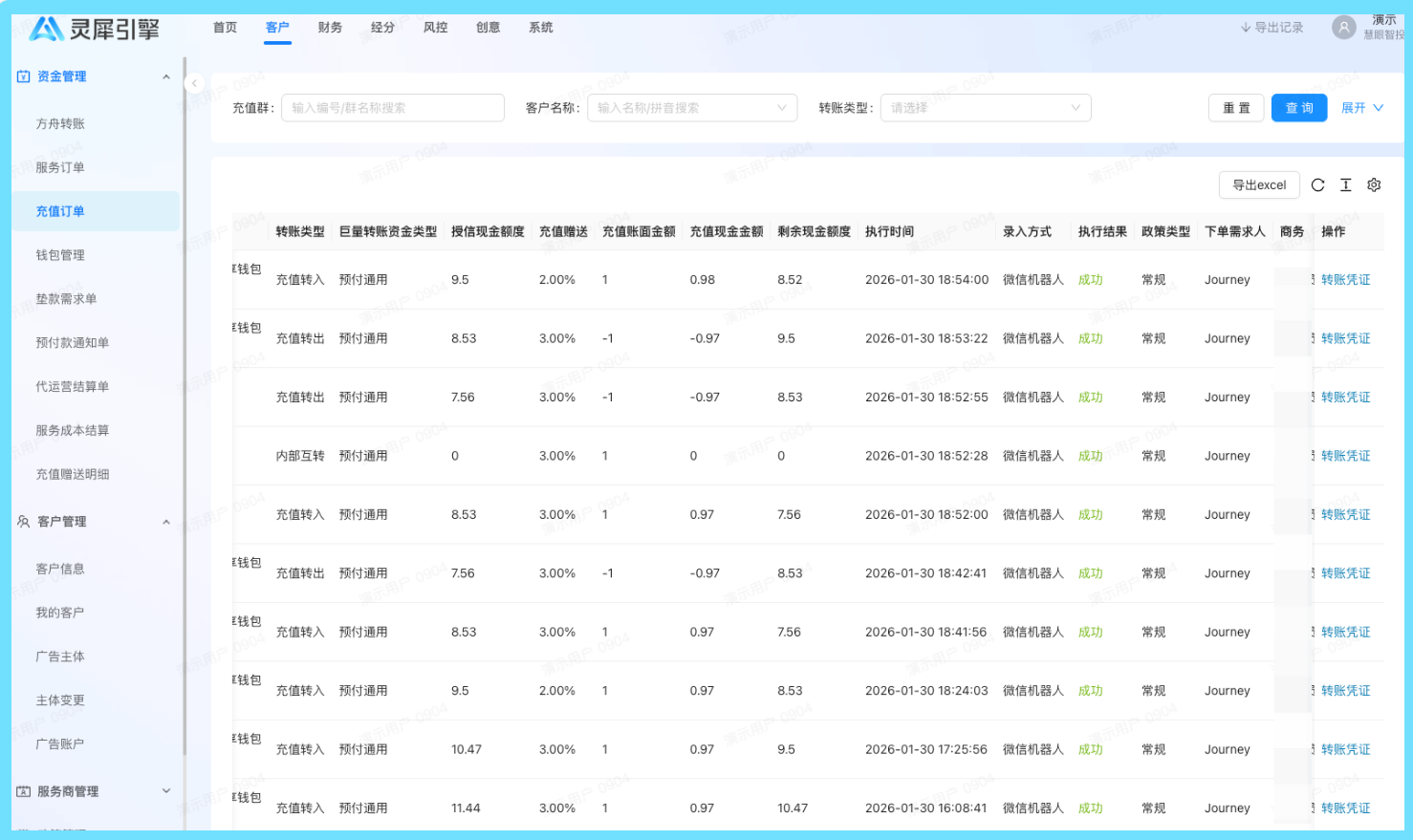Click the 导出excel button
The image size is (1413, 840).
pos(1259,185)
